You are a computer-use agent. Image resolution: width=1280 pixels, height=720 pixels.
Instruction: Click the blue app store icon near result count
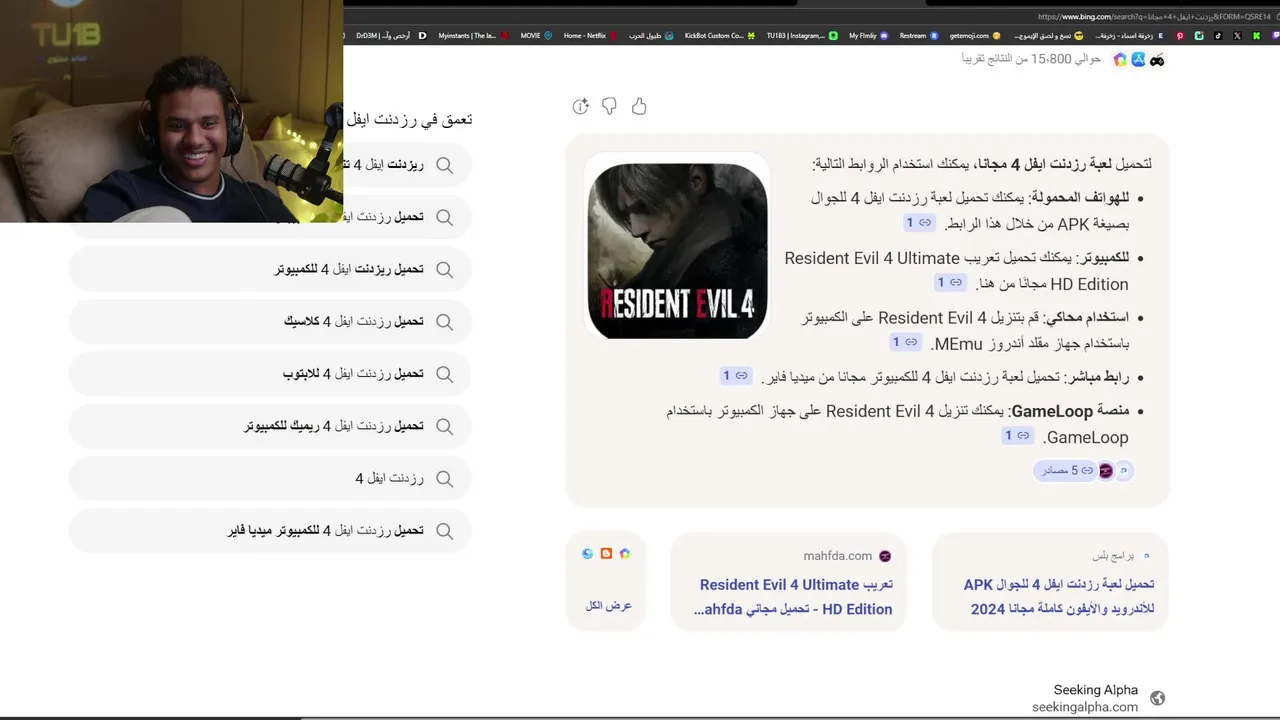click(1138, 60)
